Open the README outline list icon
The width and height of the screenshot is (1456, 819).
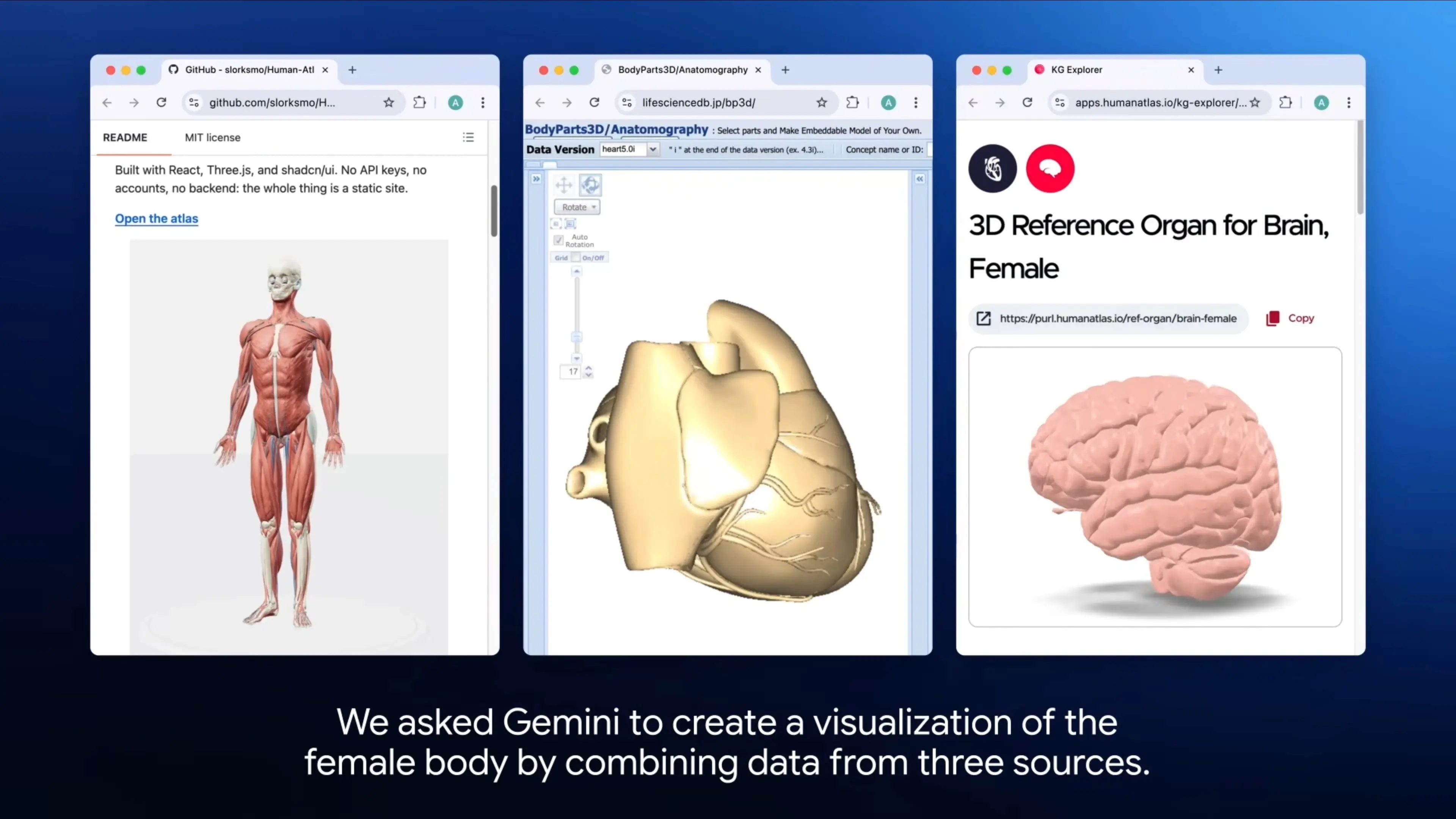pyautogui.click(x=469, y=137)
